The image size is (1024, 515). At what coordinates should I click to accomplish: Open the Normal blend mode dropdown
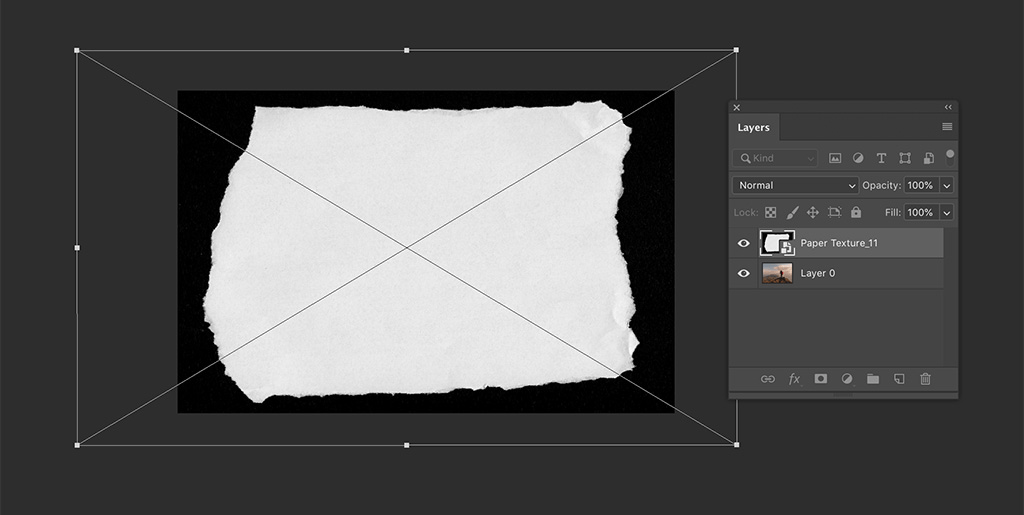[x=795, y=185]
